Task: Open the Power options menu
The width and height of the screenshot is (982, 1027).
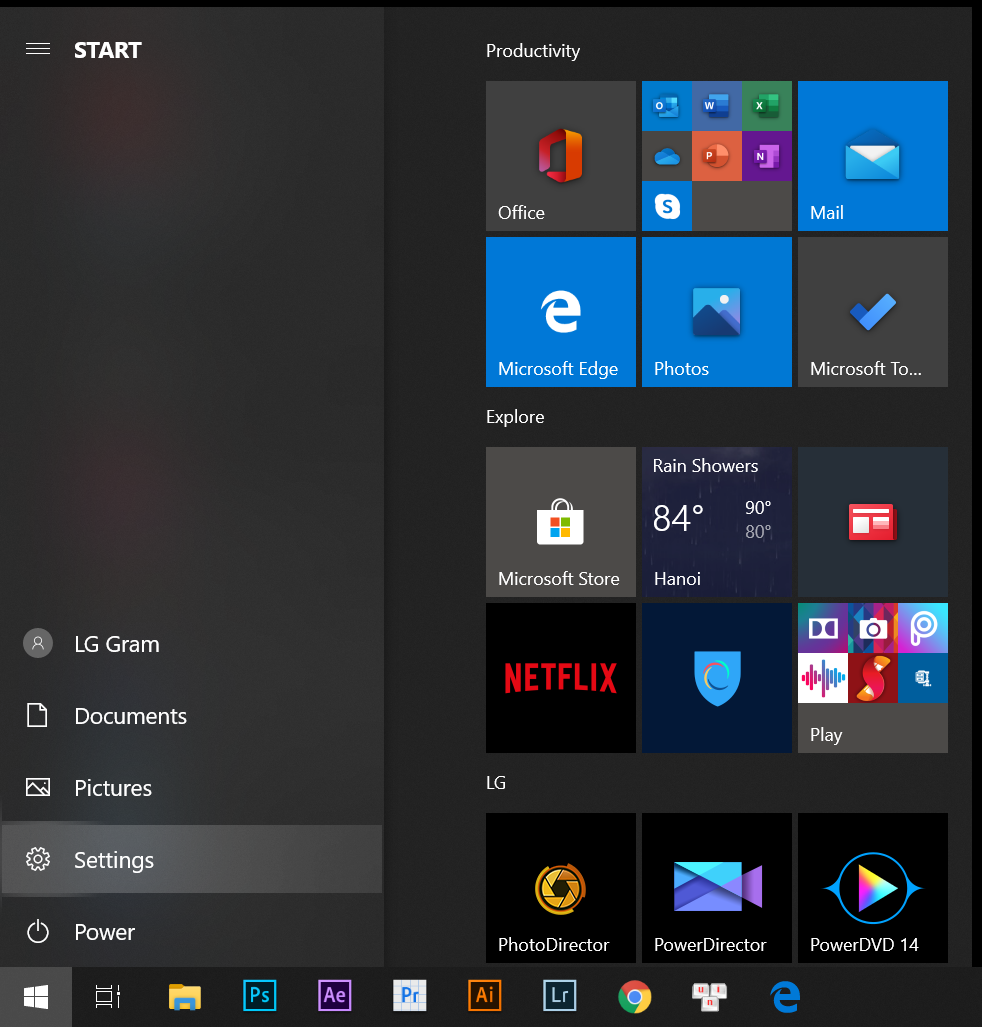Action: tap(104, 932)
